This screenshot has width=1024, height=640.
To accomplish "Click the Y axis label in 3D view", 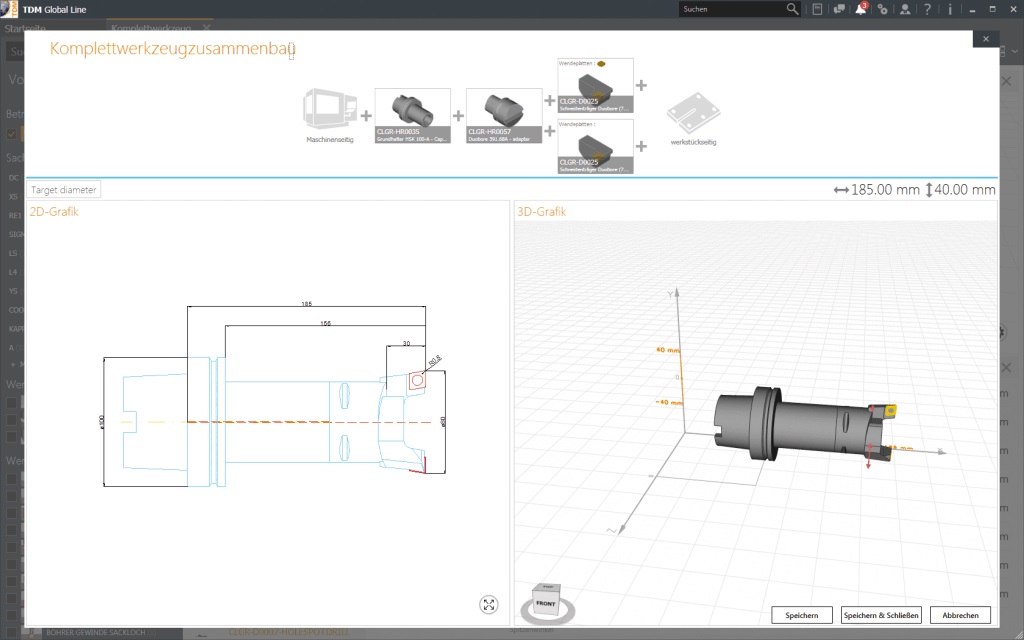I will coord(670,295).
